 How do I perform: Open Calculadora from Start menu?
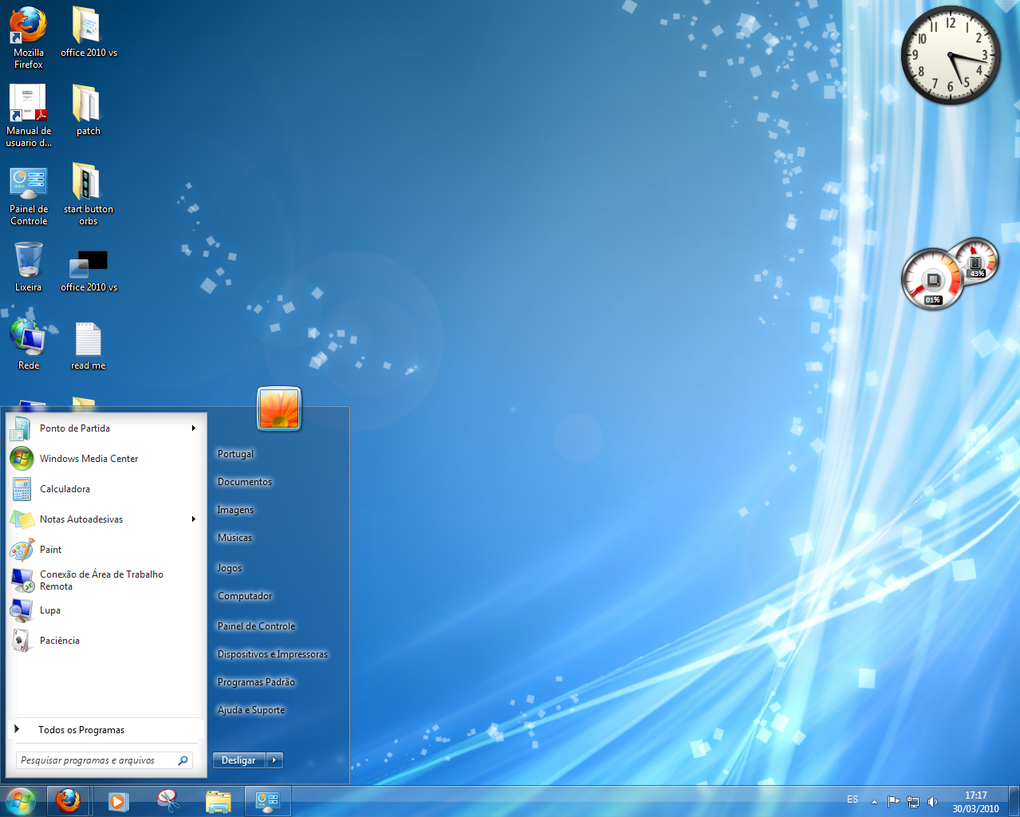point(106,489)
